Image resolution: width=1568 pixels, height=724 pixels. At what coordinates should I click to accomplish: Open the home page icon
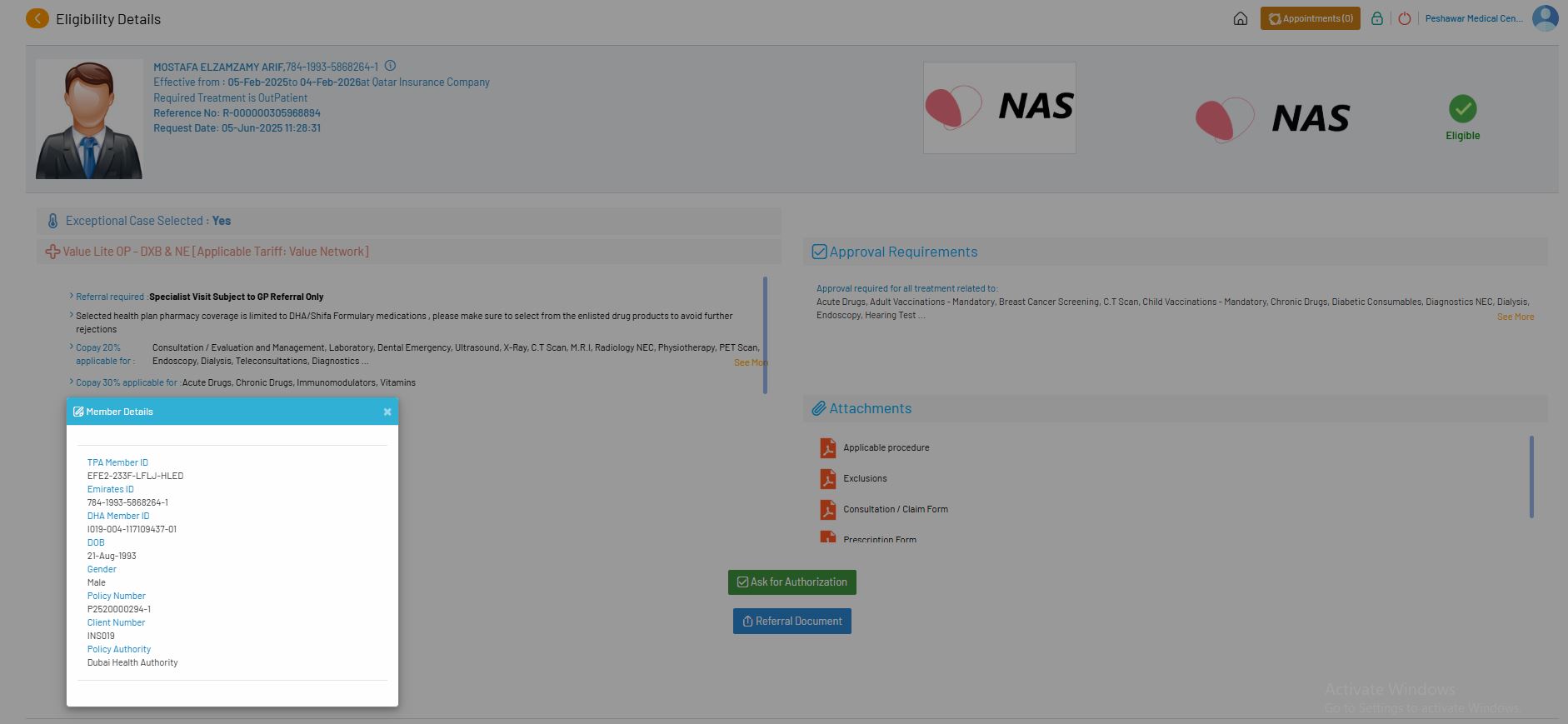tap(1241, 18)
